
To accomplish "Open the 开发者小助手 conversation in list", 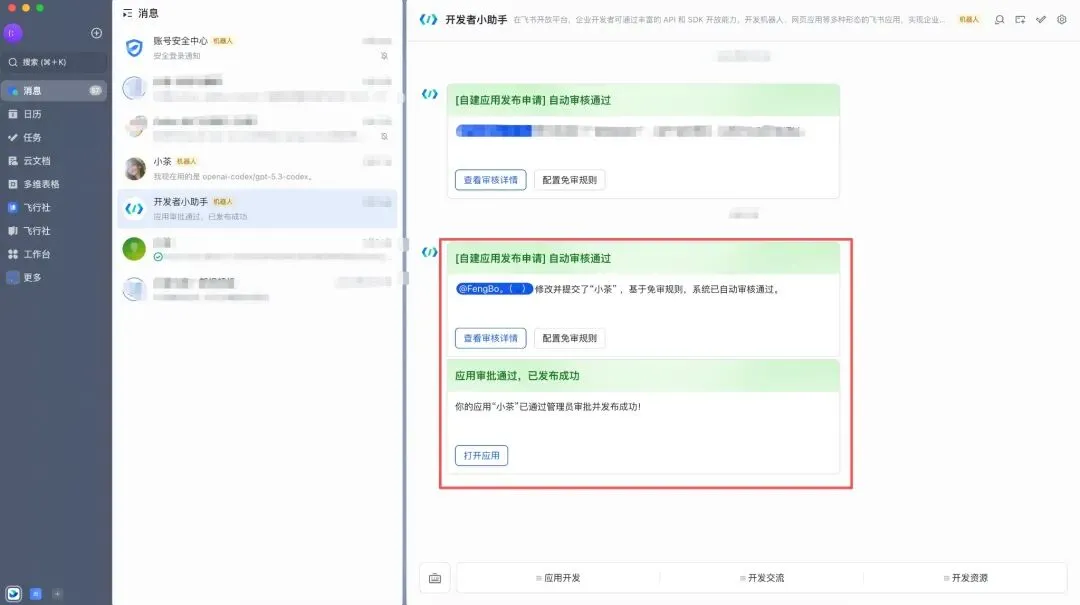I will 258,208.
